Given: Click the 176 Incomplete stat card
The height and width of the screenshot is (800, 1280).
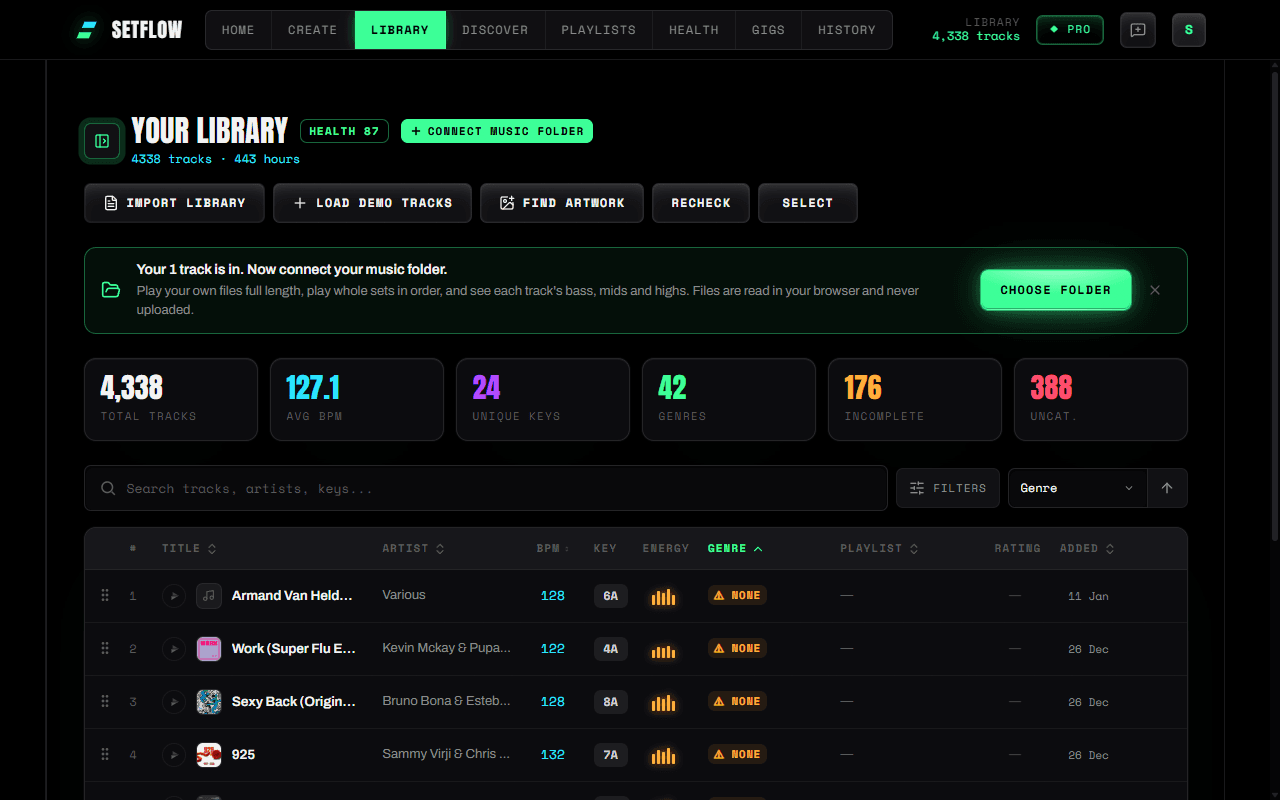Looking at the screenshot, I should point(915,399).
